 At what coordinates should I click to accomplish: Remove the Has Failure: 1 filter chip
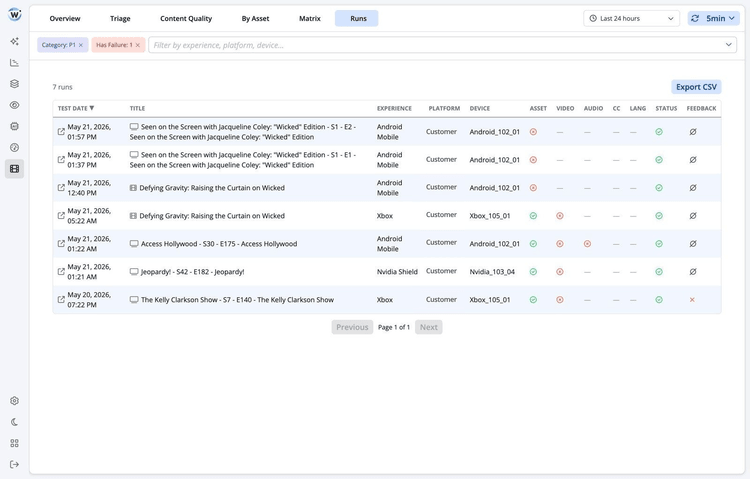point(138,45)
